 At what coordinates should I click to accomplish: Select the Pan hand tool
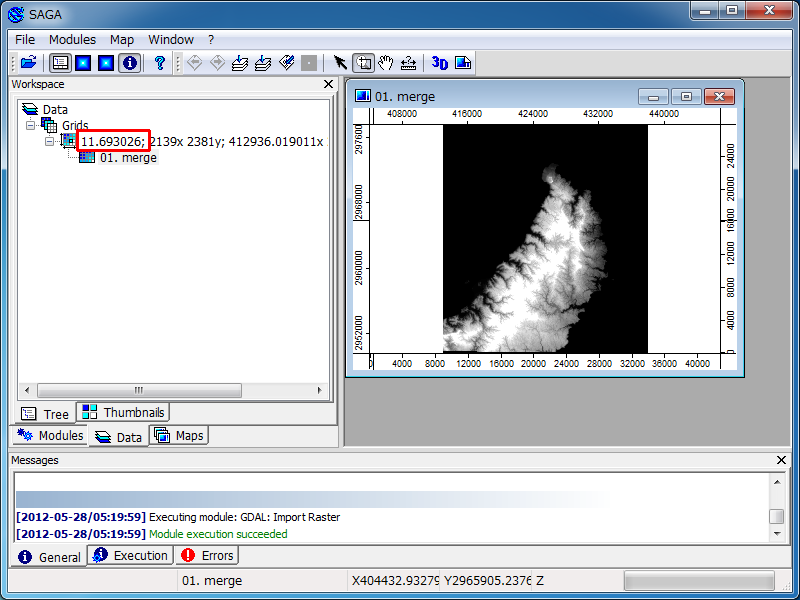[385, 63]
